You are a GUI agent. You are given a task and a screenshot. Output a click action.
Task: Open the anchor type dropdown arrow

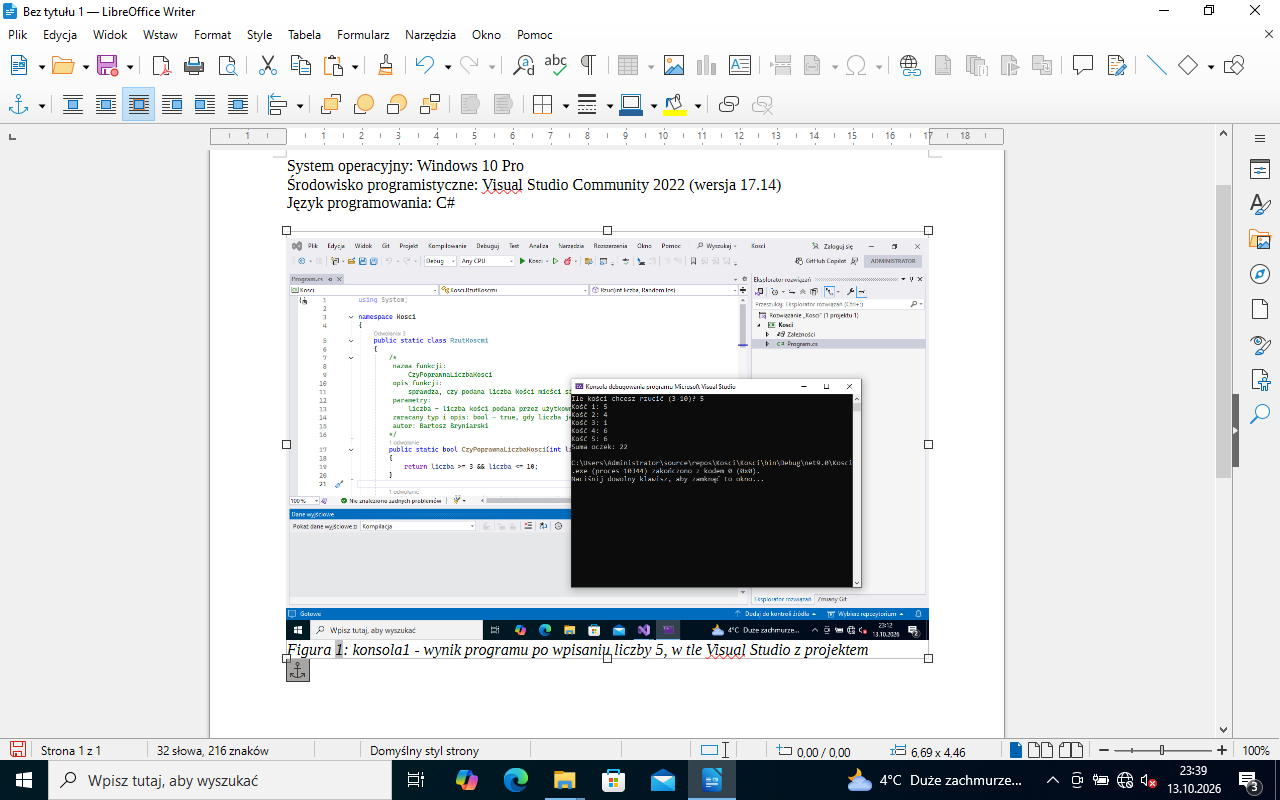point(42,105)
